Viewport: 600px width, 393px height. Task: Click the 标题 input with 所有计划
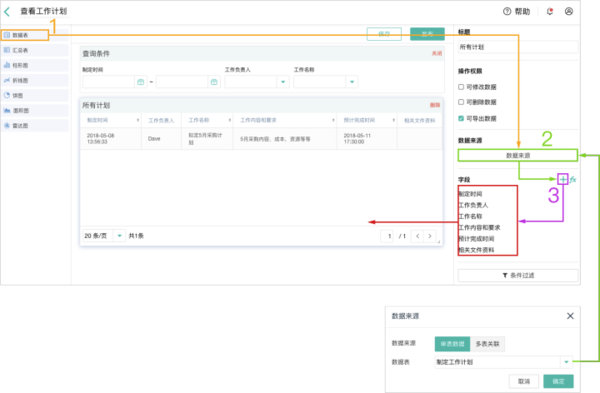(518, 47)
